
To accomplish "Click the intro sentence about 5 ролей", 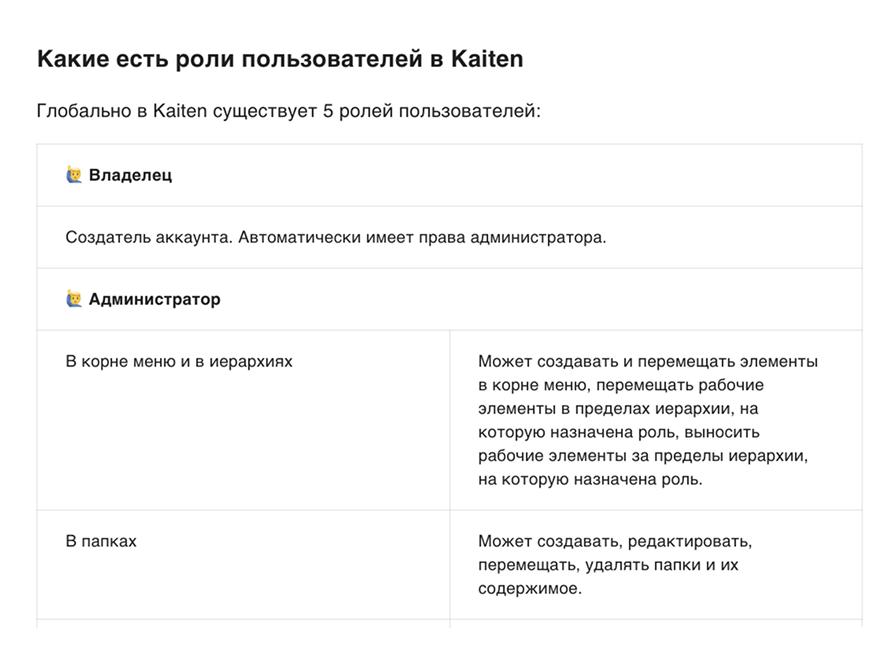I will click(289, 111).
